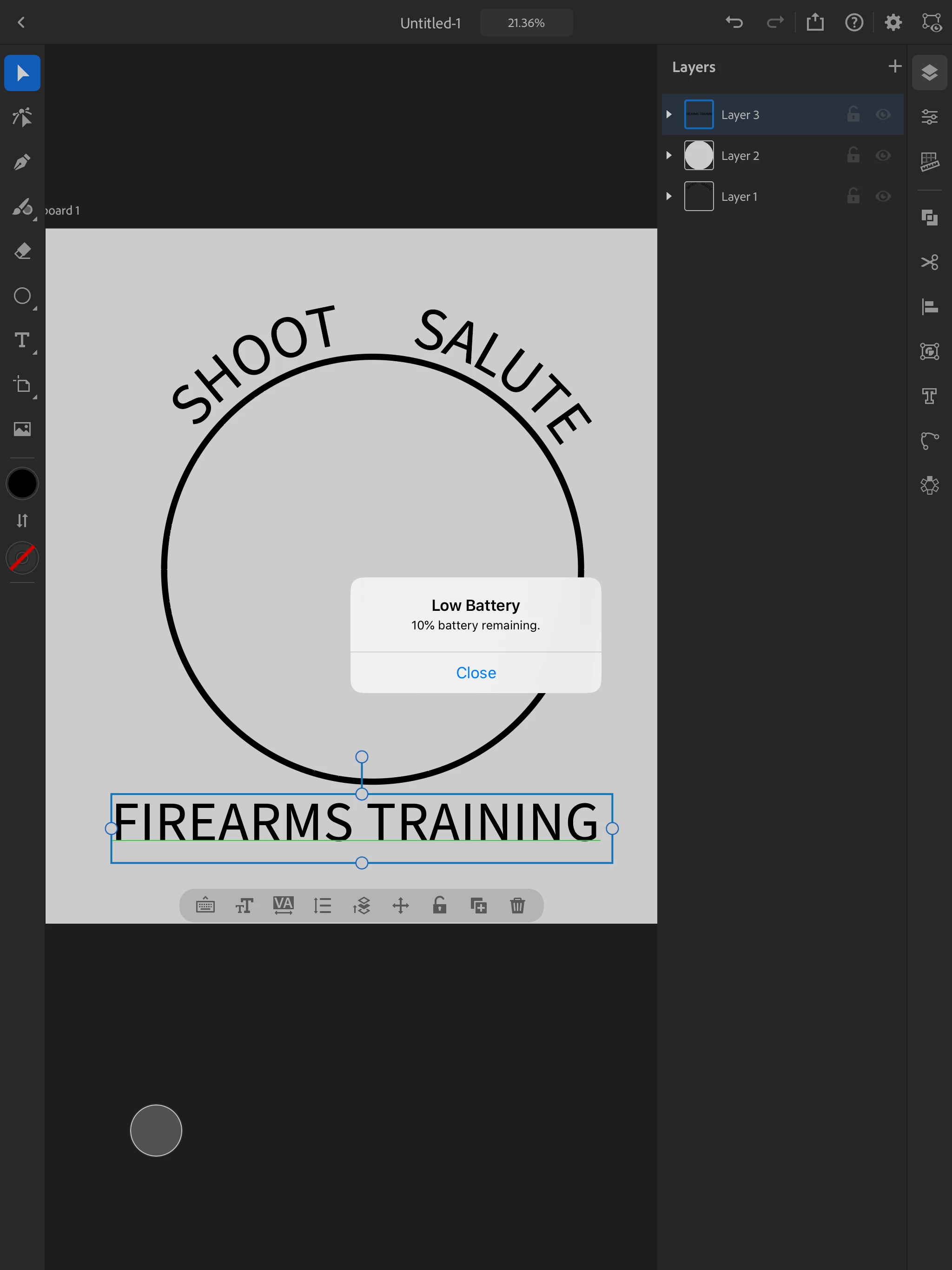Toggle visibility of Layer 2

[x=883, y=156]
